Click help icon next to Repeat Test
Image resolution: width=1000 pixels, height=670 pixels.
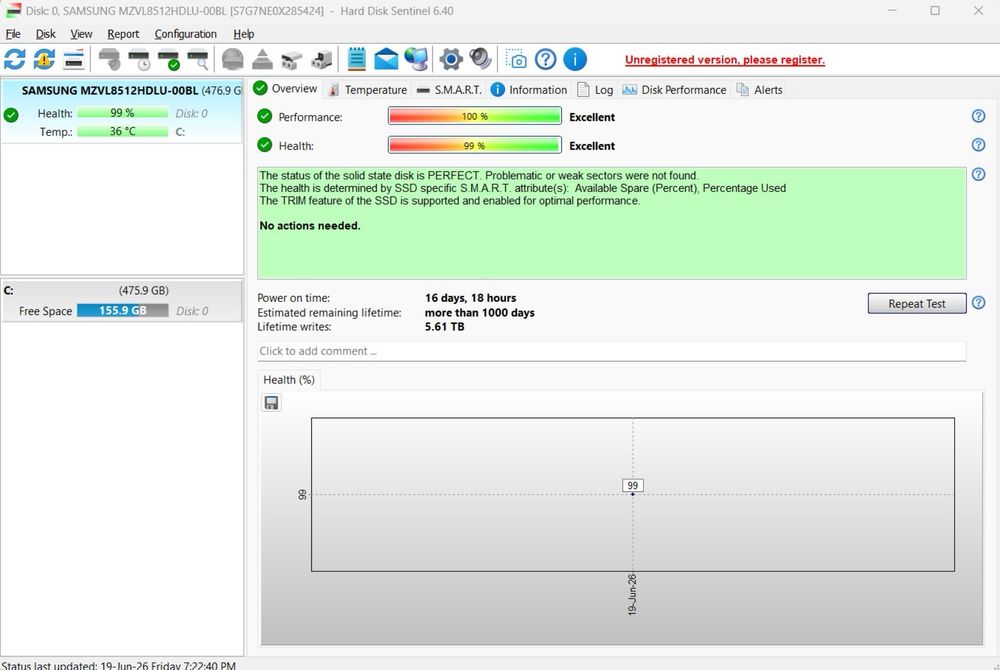[978, 303]
